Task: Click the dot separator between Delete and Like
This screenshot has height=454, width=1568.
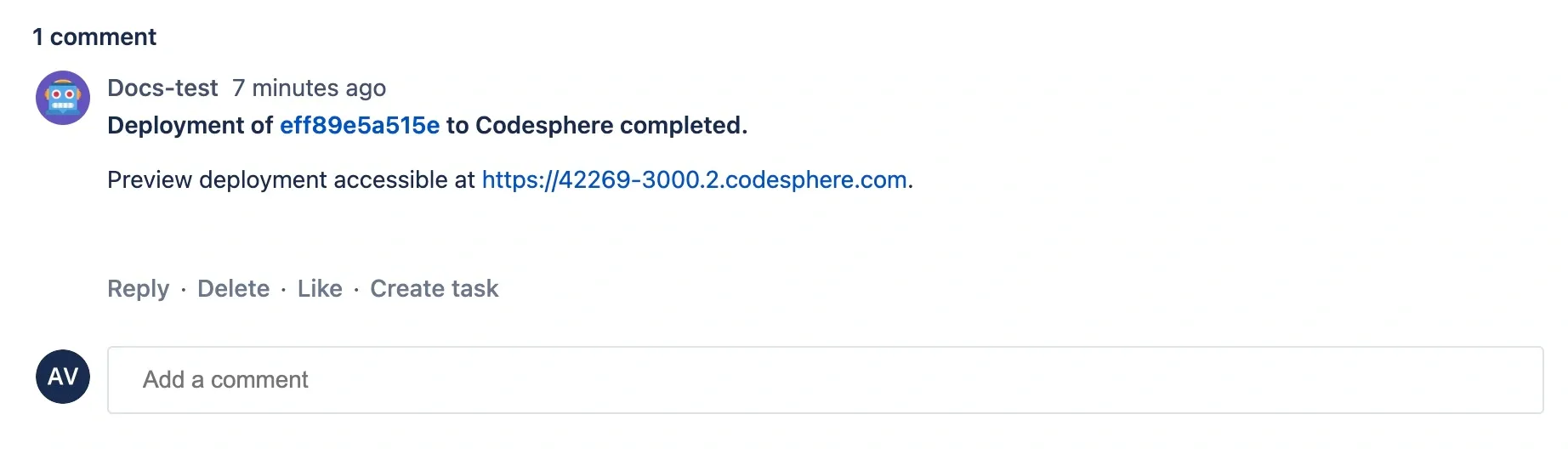Action: (283, 291)
